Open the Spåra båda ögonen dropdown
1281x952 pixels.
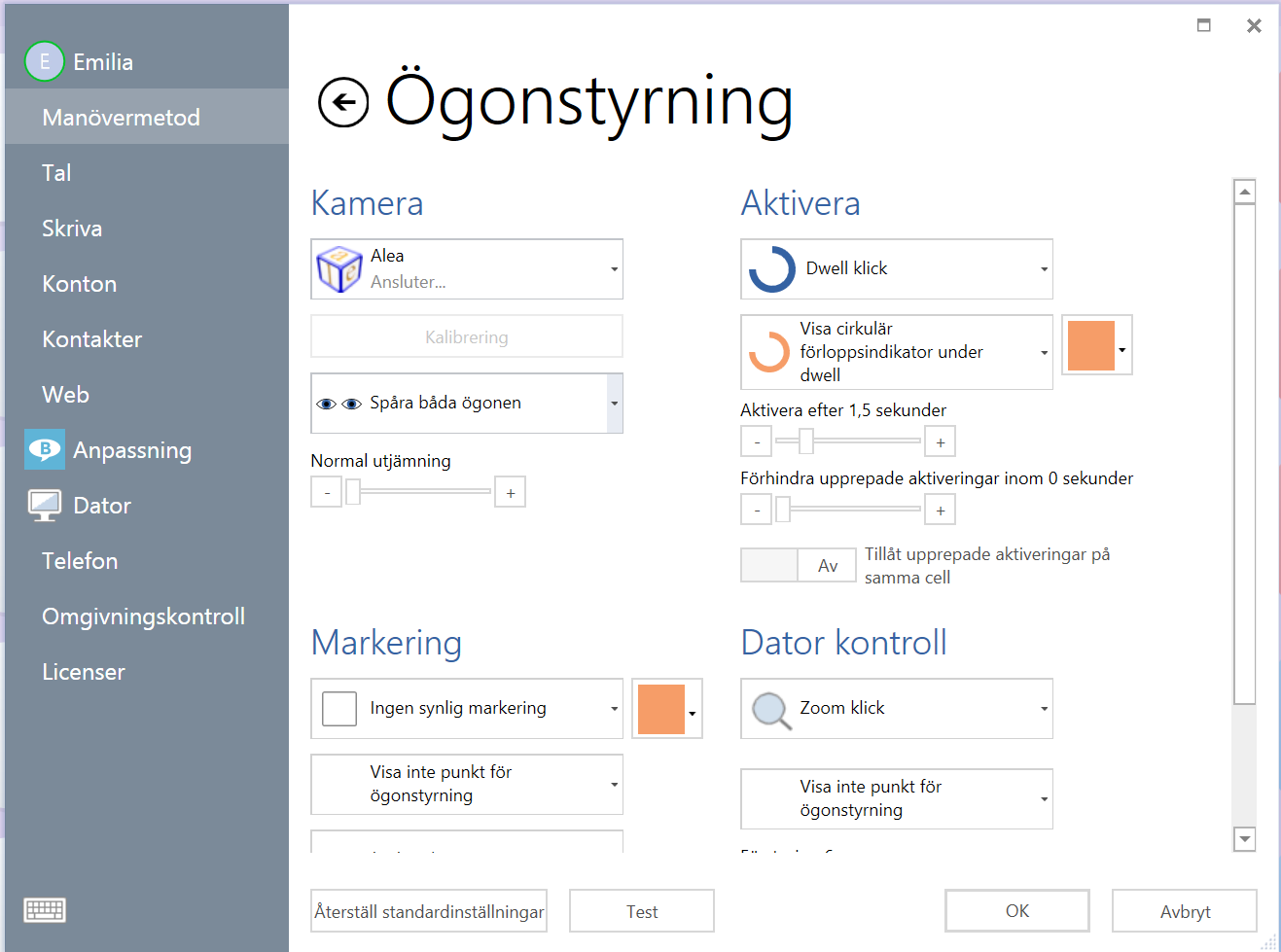[x=467, y=404]
